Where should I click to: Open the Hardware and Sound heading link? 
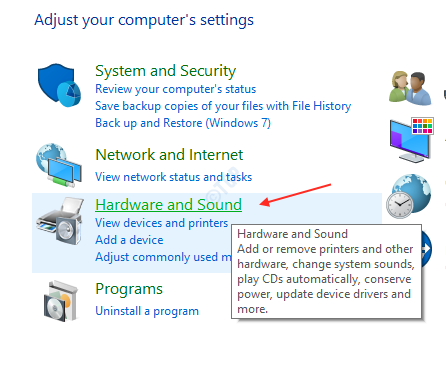coord(168,205)
